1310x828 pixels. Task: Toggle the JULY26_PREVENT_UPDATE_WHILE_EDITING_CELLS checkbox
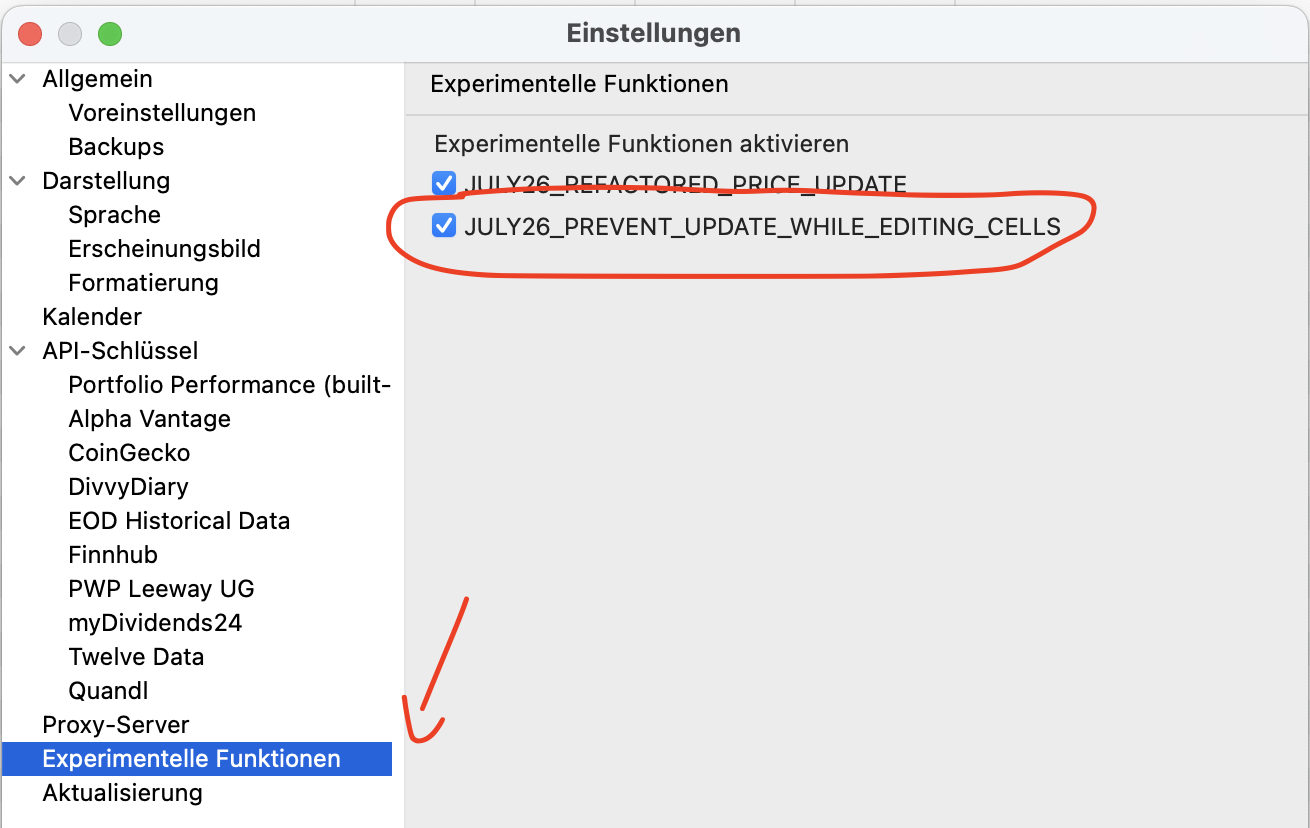tap(444, 226)
